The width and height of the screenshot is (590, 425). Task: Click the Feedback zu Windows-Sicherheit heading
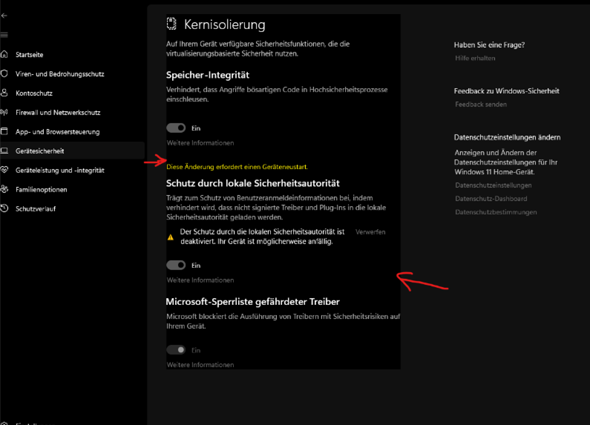506,91
